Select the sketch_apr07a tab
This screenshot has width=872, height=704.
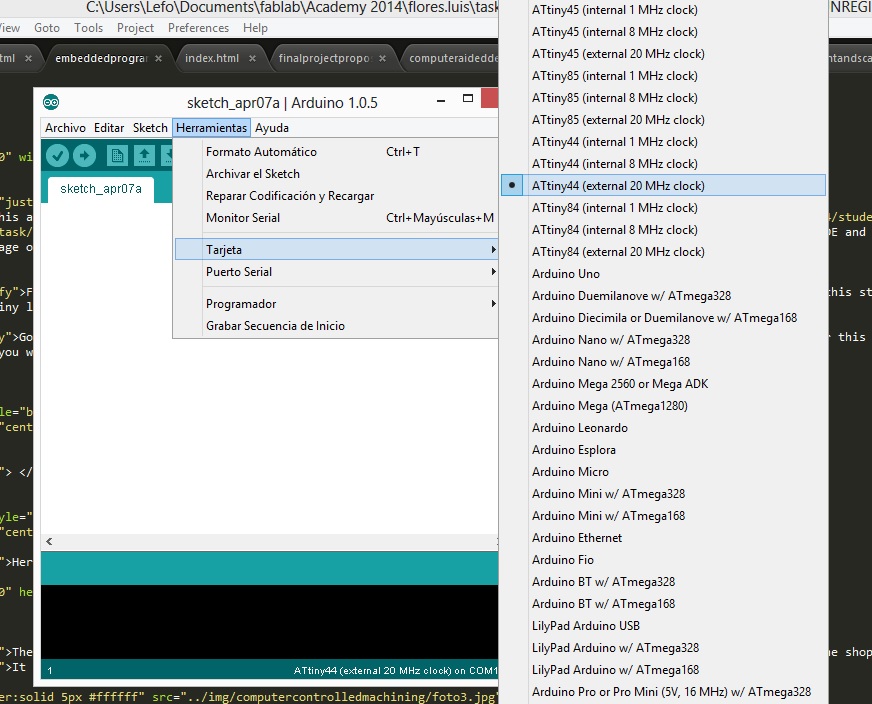click(101, 189)
